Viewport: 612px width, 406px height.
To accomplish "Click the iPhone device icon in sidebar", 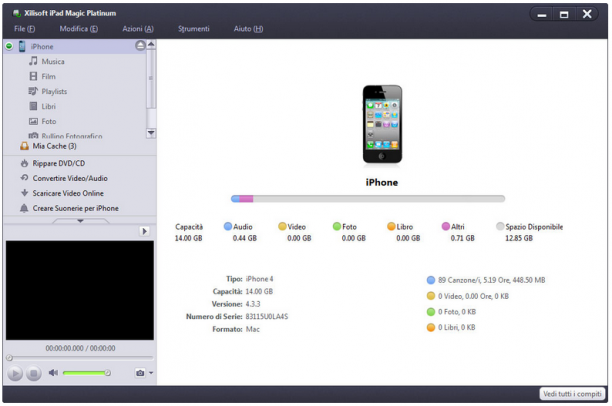I will tap(22, 46).
